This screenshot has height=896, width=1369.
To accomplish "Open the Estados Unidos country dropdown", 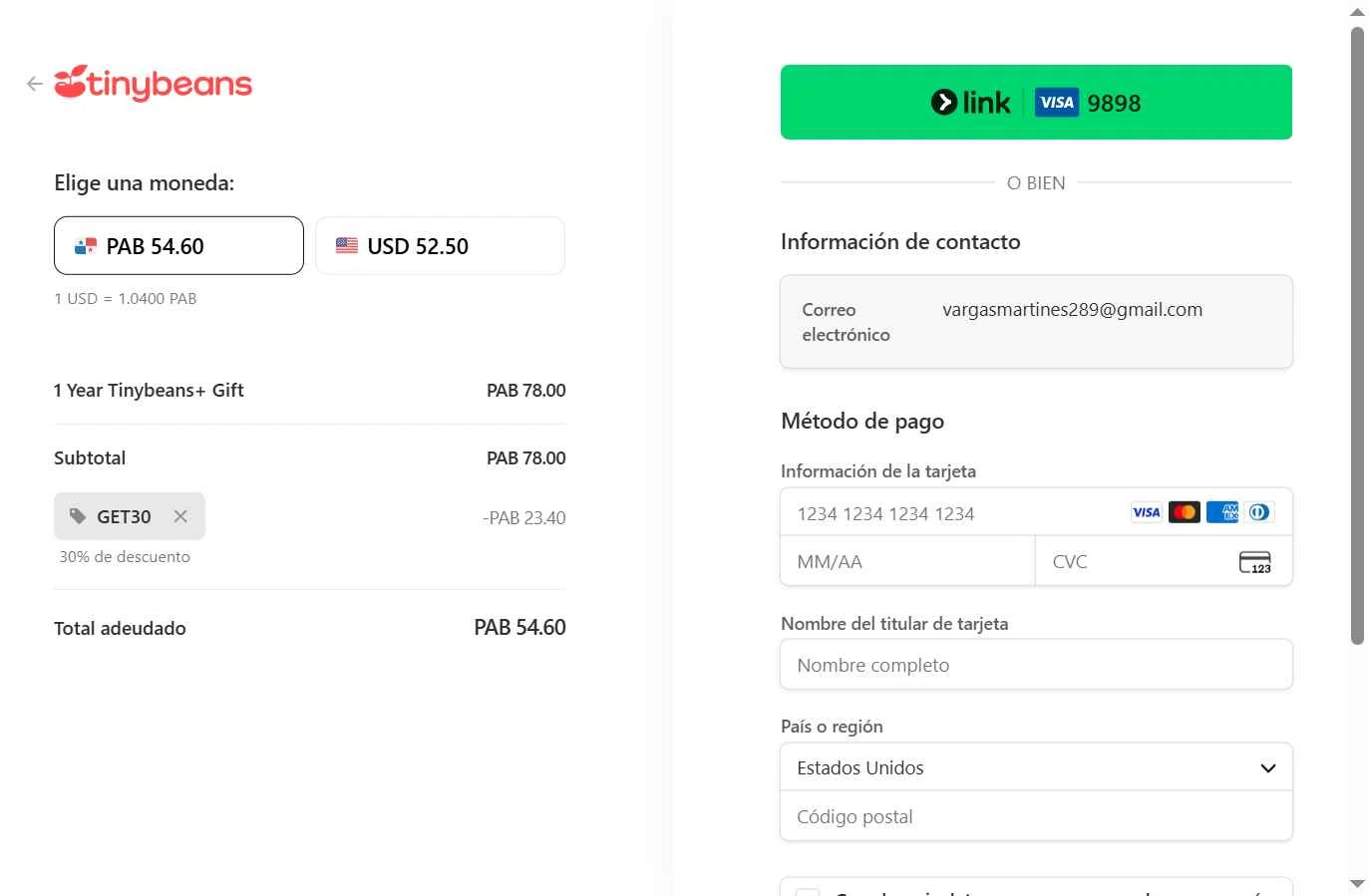I will coord(1036,767).
